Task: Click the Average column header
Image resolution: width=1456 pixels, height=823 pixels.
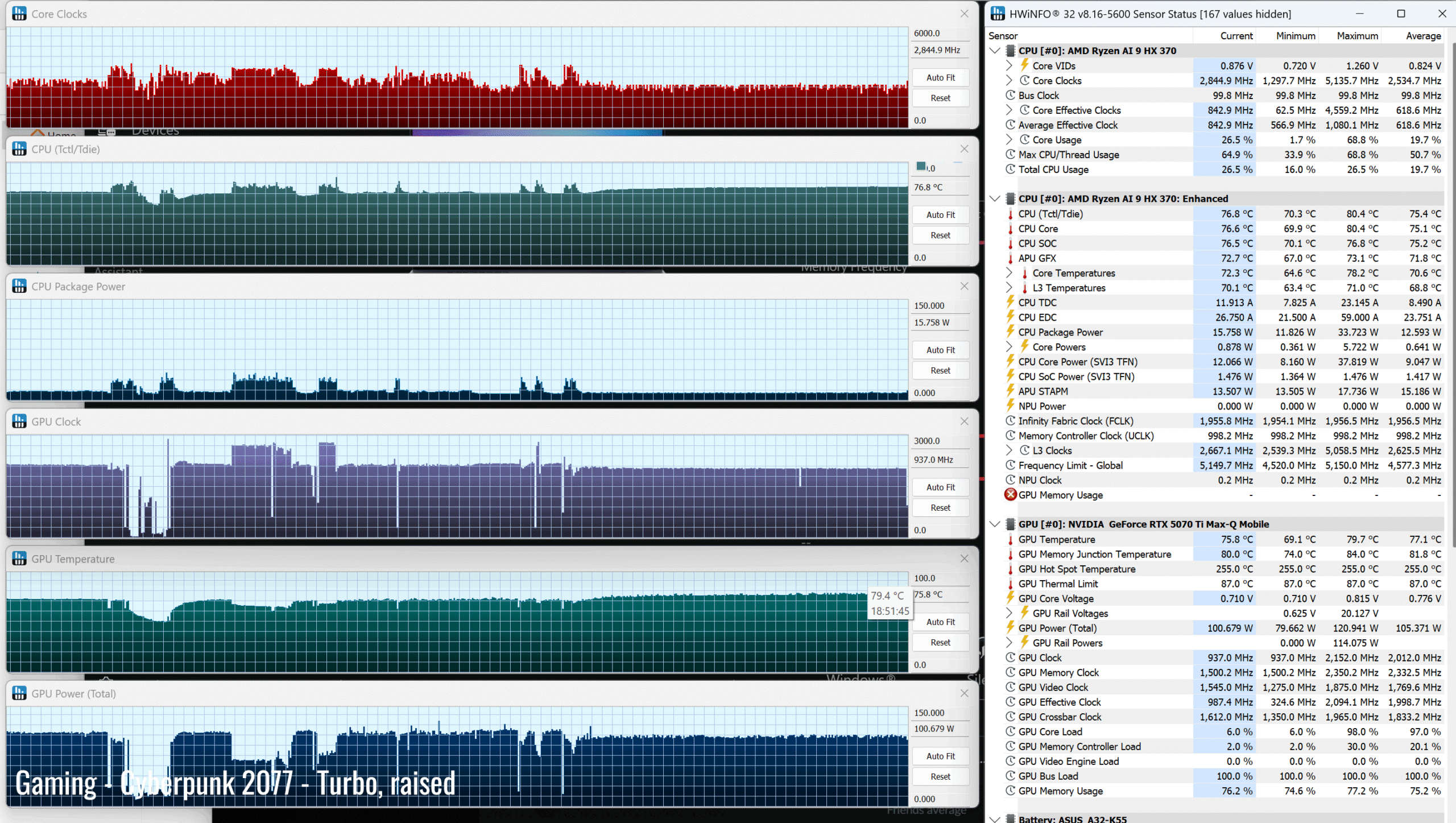Action: click(x=1422, y=36)
